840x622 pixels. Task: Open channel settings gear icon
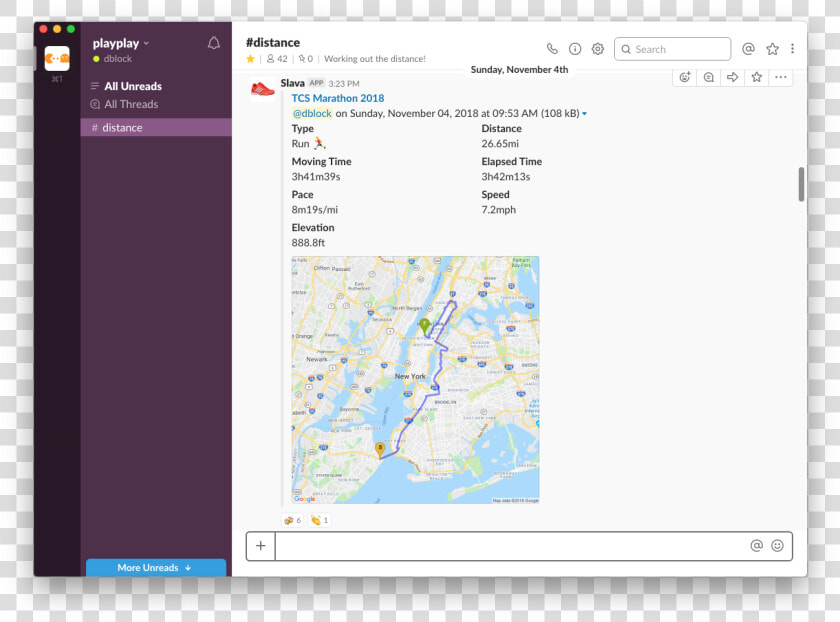tap(598, 49)
